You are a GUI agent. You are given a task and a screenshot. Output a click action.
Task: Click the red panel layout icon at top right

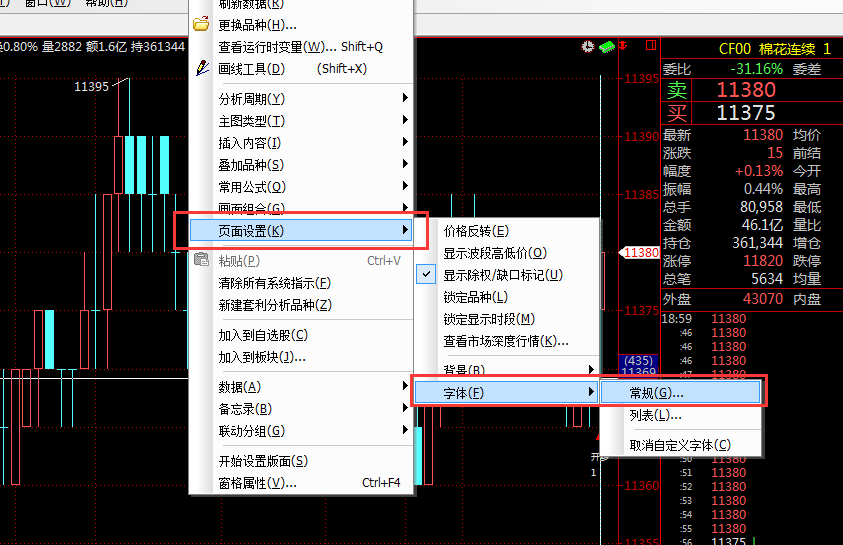click(x=651, y=46)
